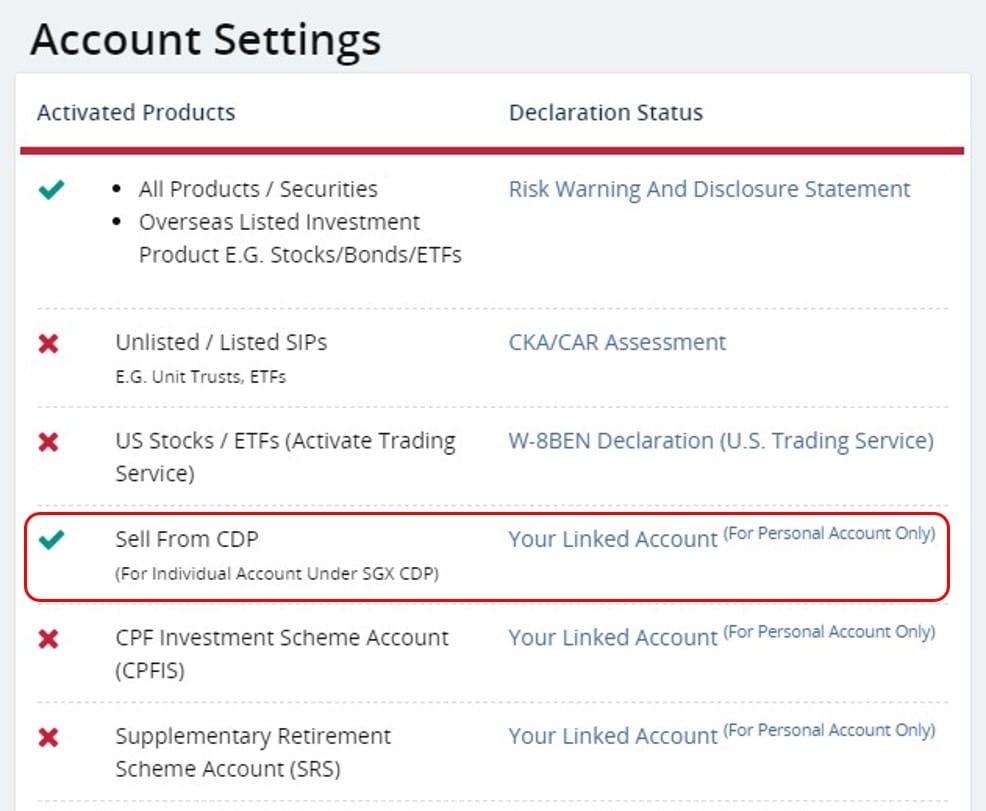Open the CKA/CAR Assessment link
This screenshot has width=986, height=811.
(x=617, y=343)
